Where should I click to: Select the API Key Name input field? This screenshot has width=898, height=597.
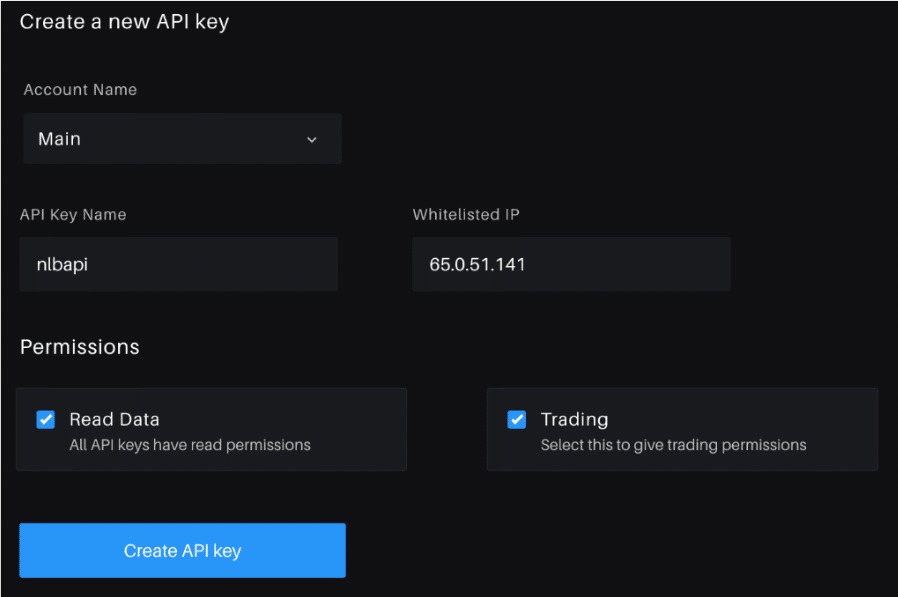click(x=178, y=263)
